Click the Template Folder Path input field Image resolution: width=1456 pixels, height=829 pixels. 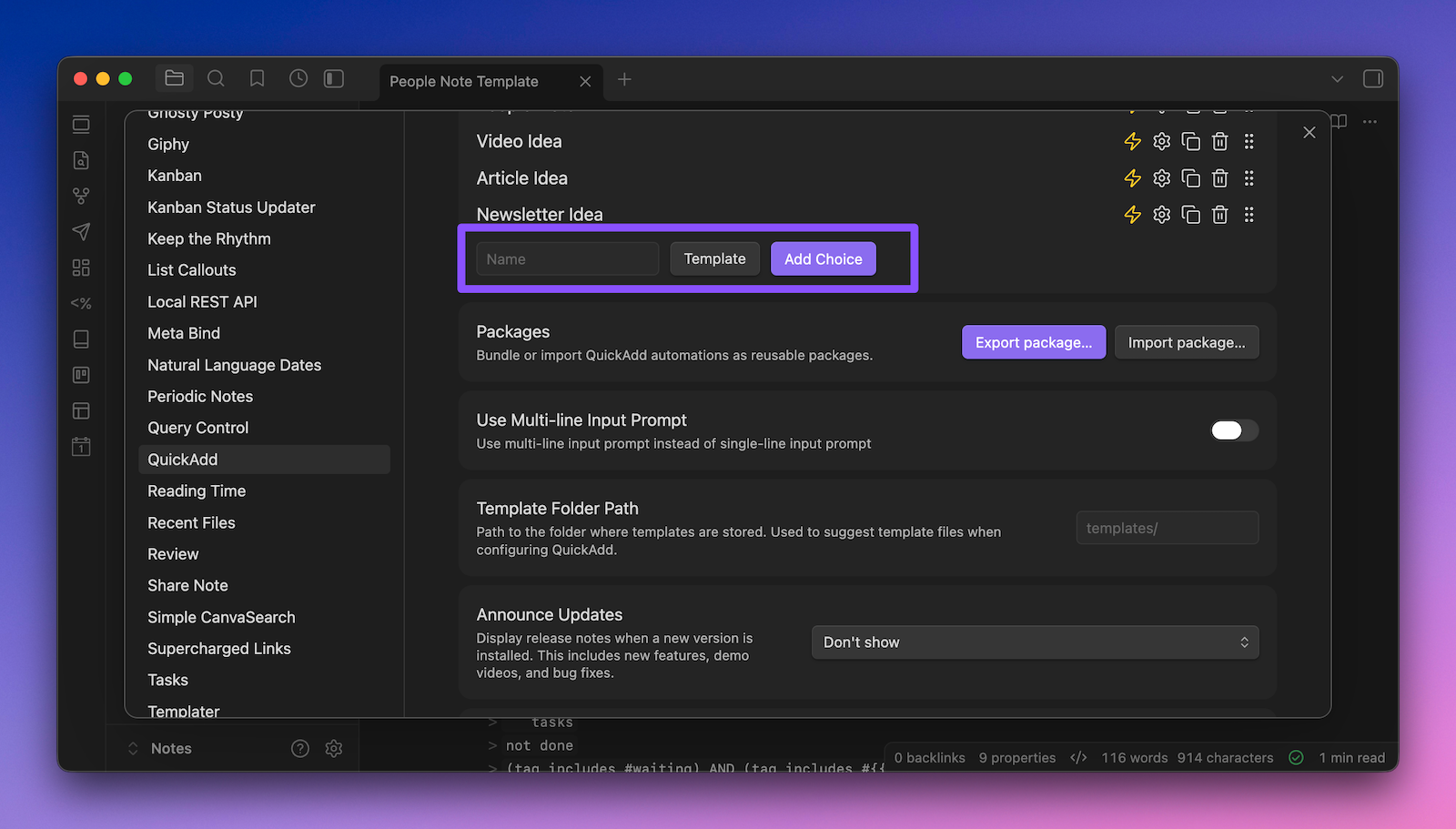click(x=1167, y=528)
